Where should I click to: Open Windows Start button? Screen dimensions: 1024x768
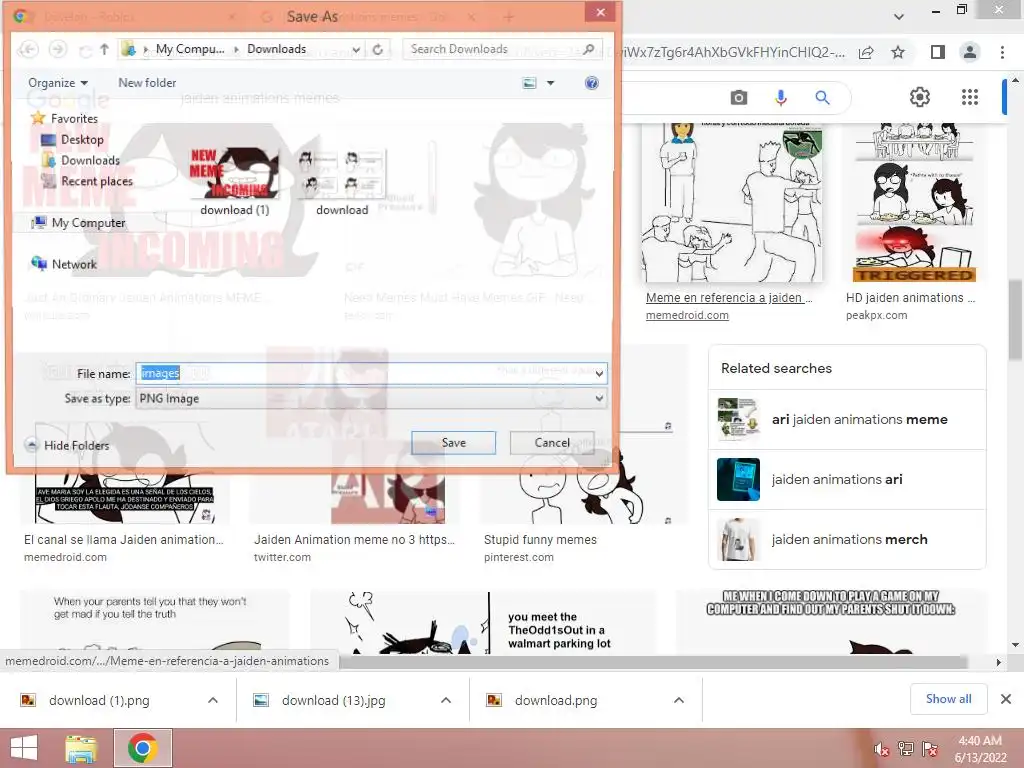pos(24,748)
